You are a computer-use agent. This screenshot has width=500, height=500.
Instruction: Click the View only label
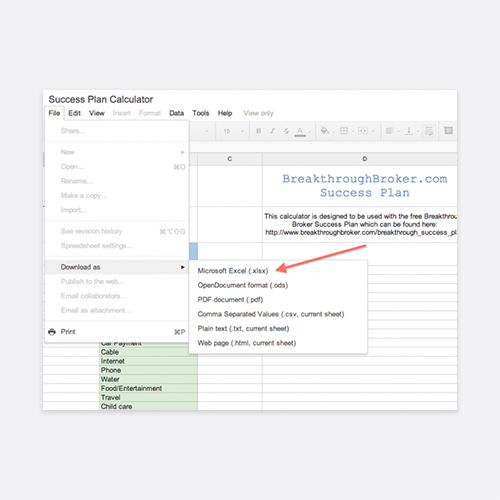point(258,113)
